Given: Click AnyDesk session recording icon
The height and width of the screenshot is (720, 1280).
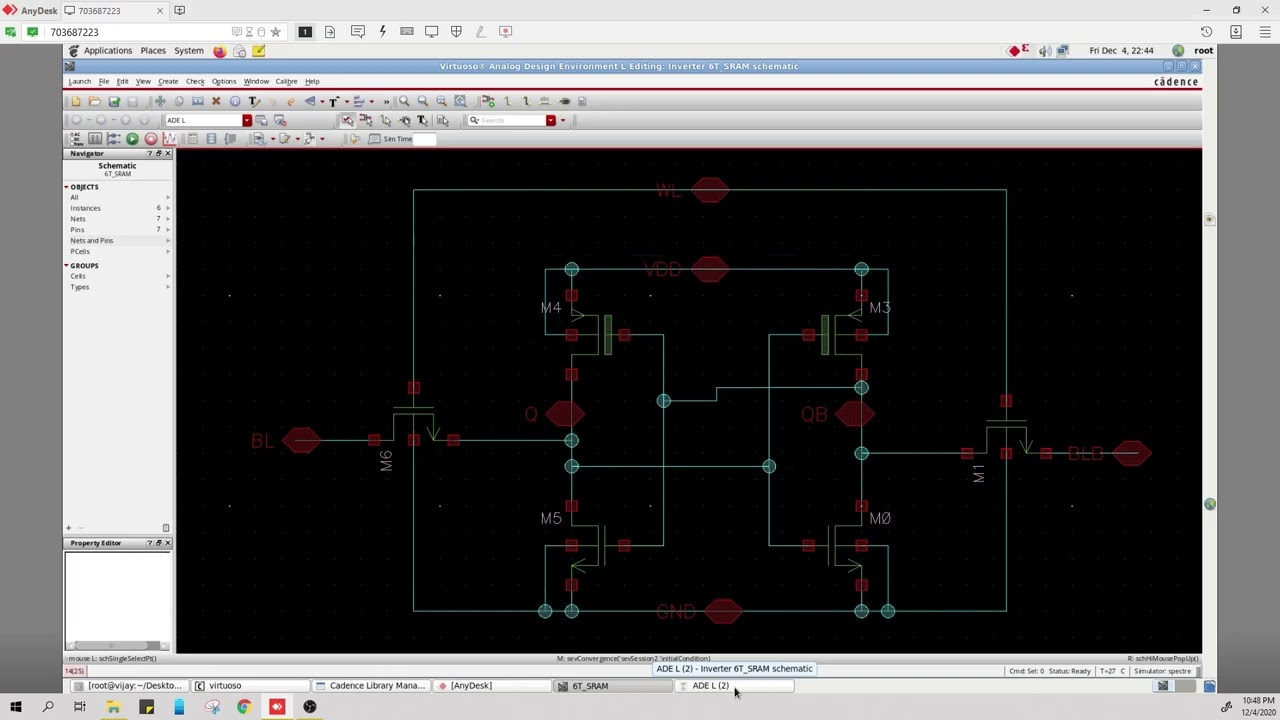Looking at the screenshot, I should point(505,32).
